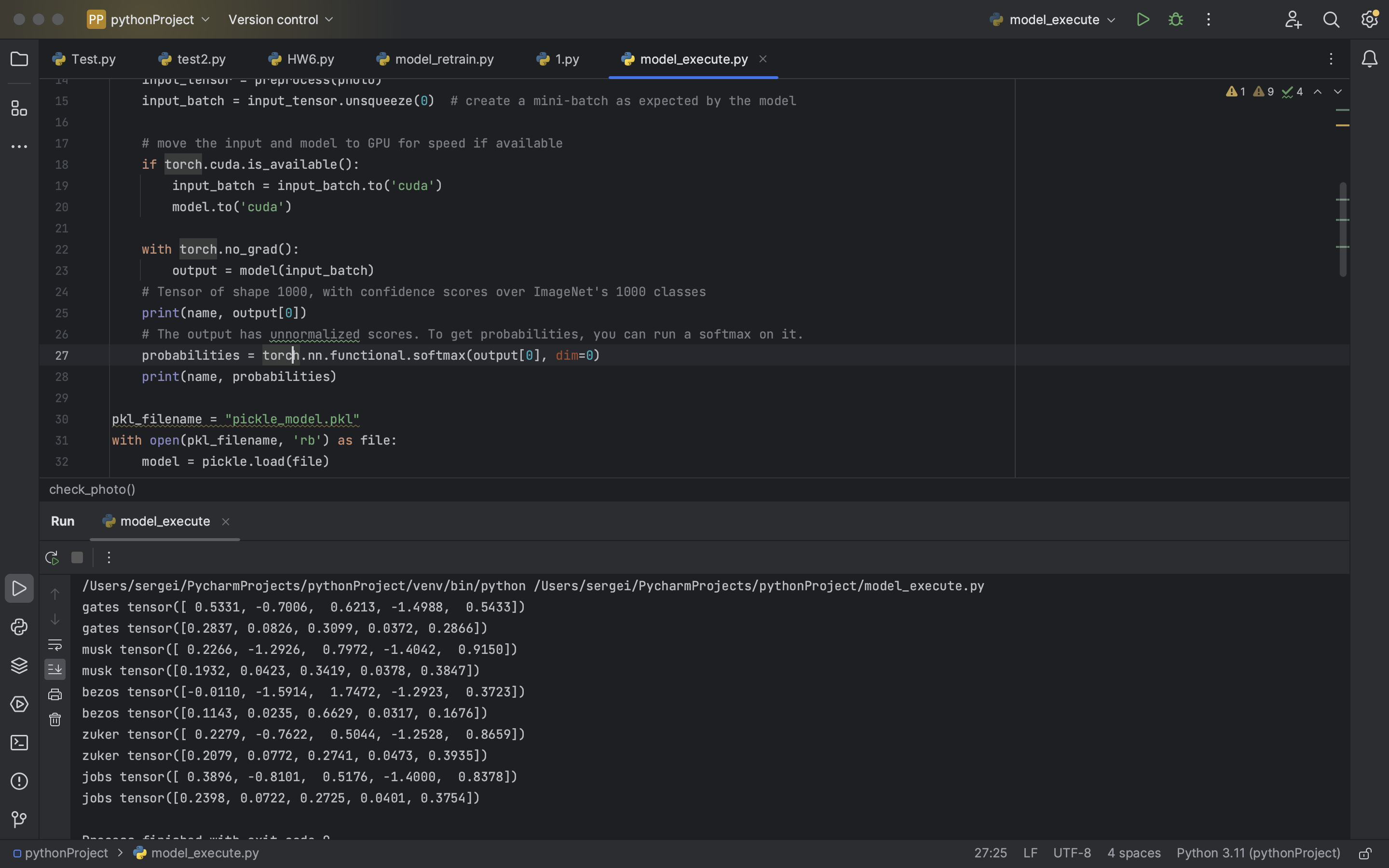Open the model_execute run configuration dropdown
Screen dimensions: 1389x868
(x=1053, y=19)
